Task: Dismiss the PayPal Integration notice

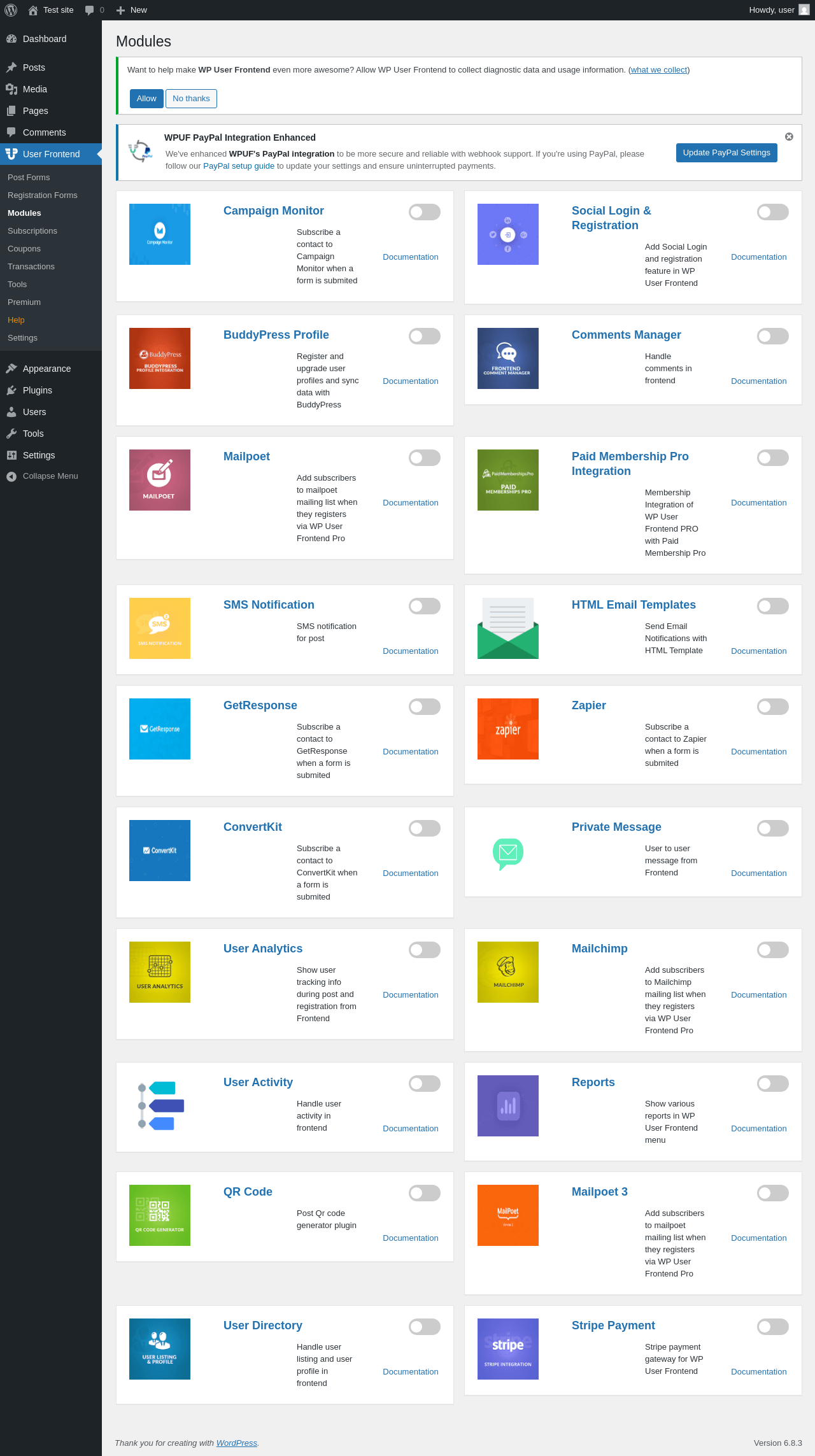Action: click(789, 137)
